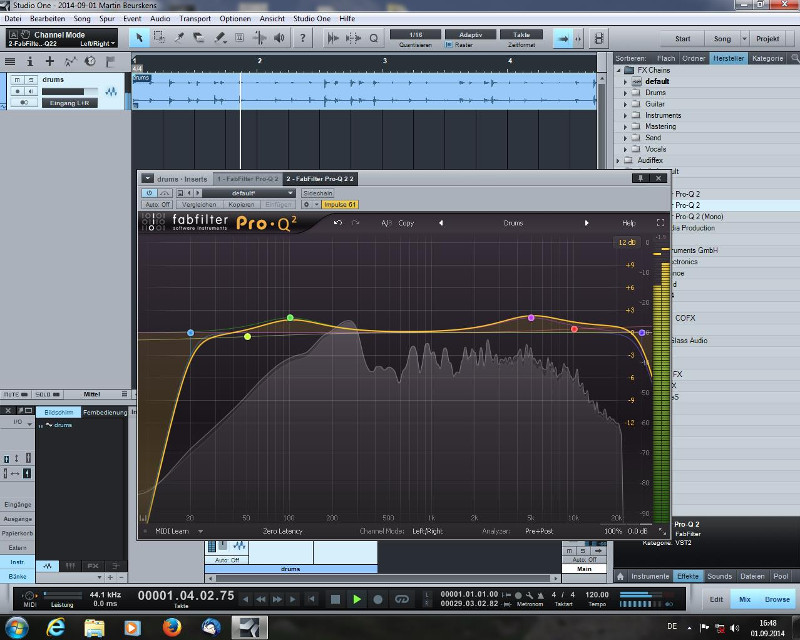Open the MIDI Learn dropdown arrow

[x=201, y=531]
